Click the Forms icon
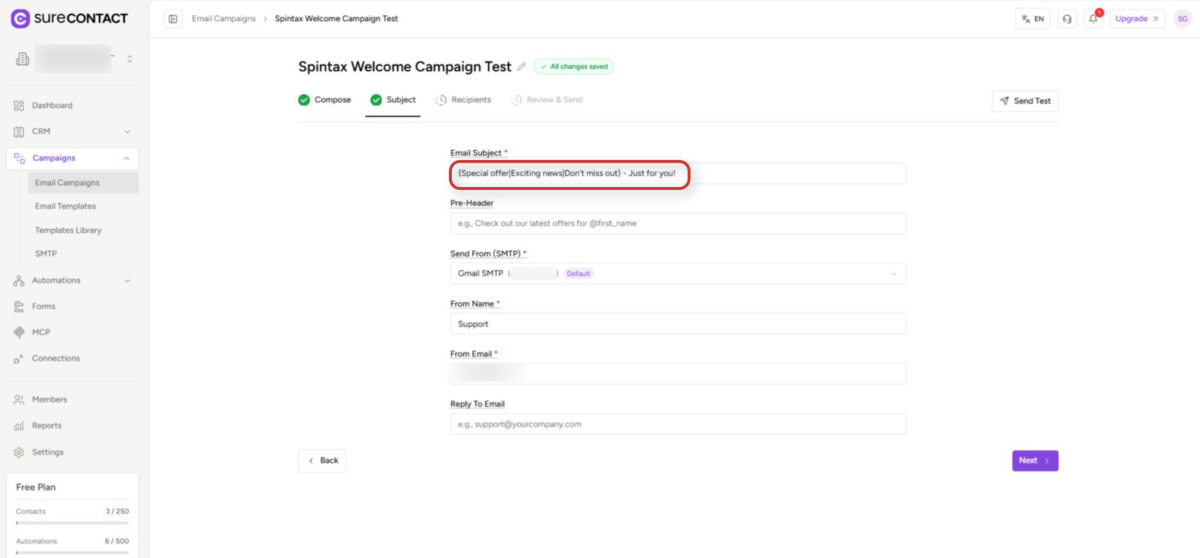 tap(20, 306)
